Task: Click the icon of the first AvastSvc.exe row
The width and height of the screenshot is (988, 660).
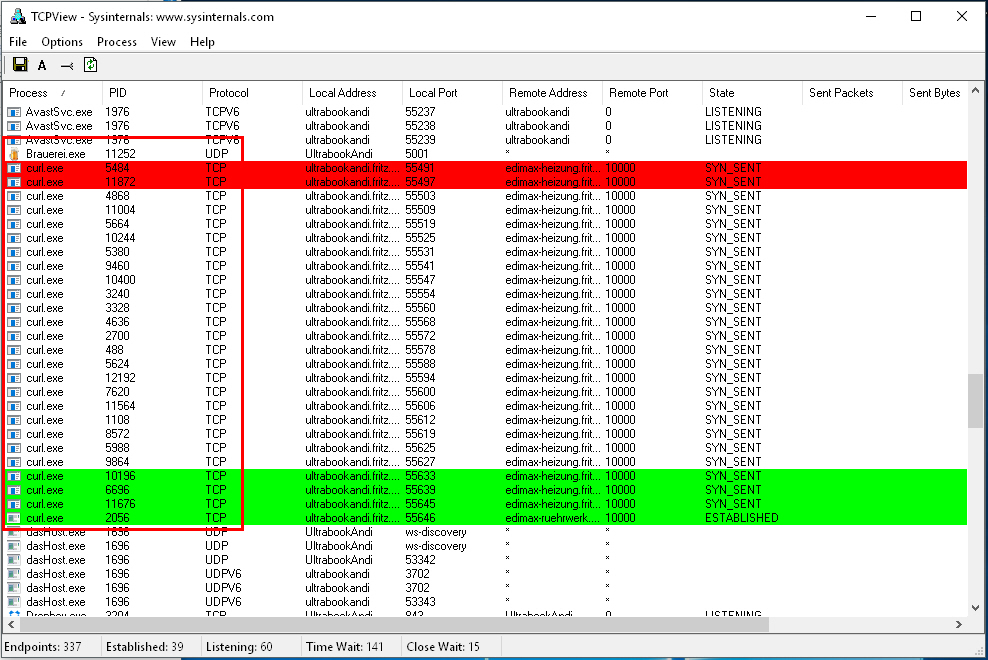Action: 14,112
